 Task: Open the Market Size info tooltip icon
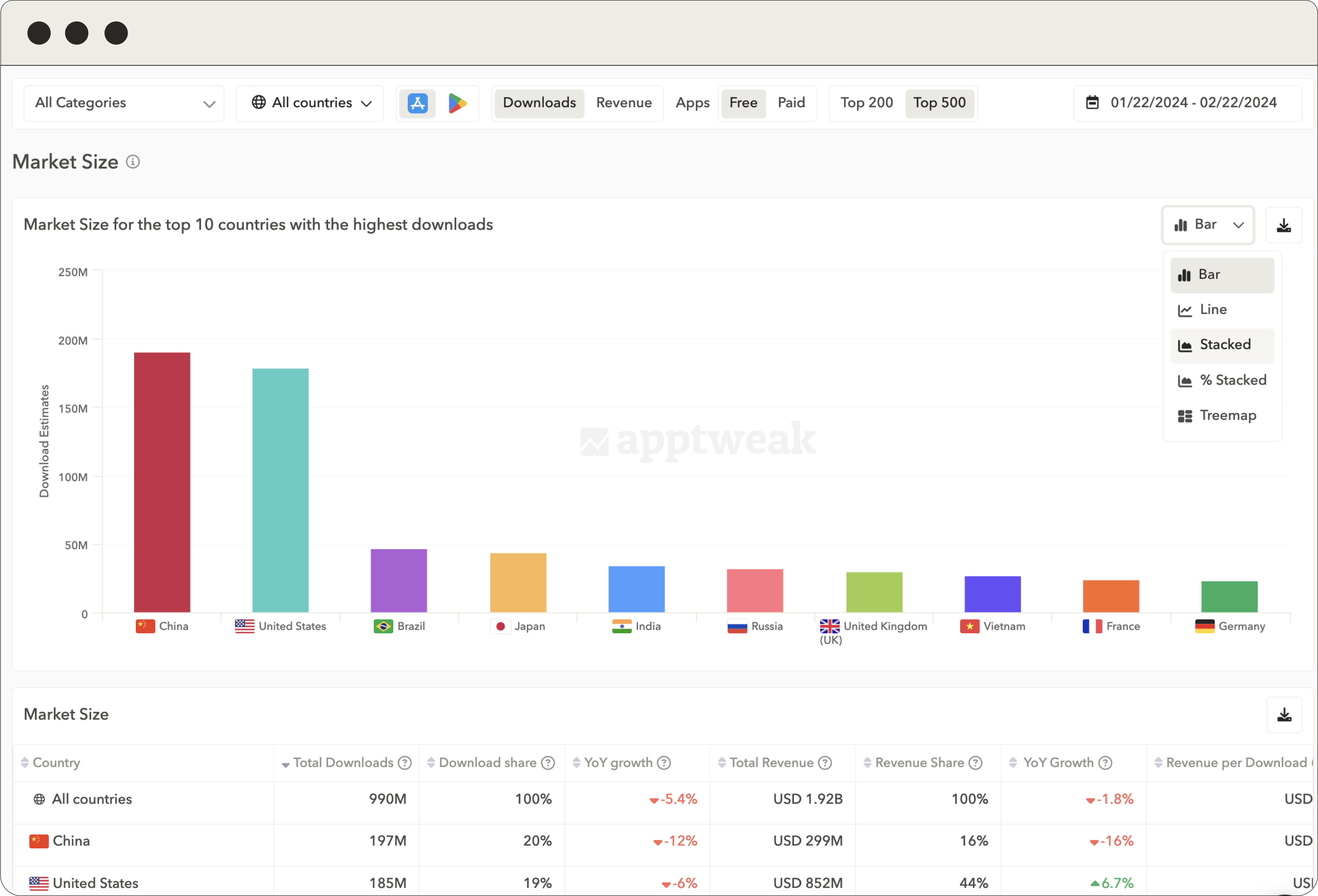(x=133, y=162)
